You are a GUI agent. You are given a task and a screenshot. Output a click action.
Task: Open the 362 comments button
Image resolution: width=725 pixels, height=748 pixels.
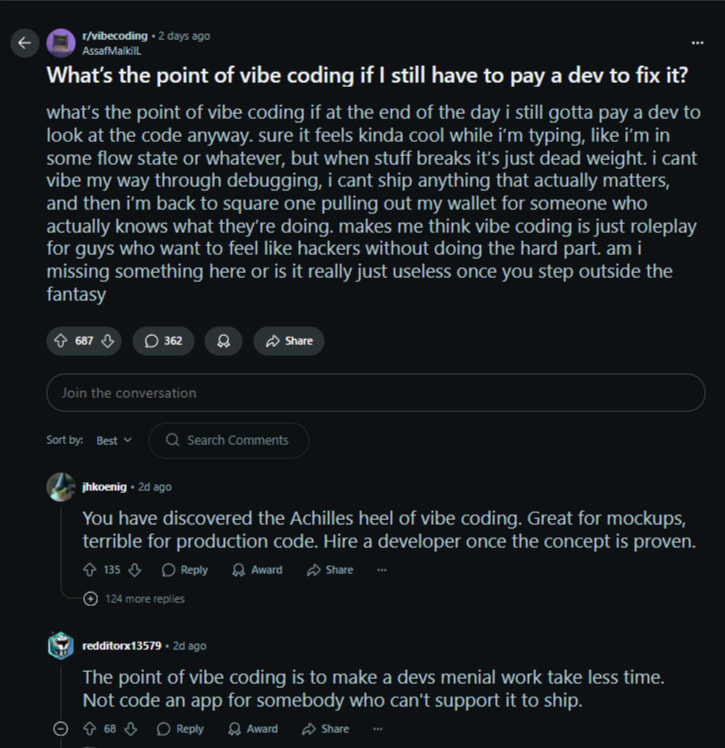point(163,341)
